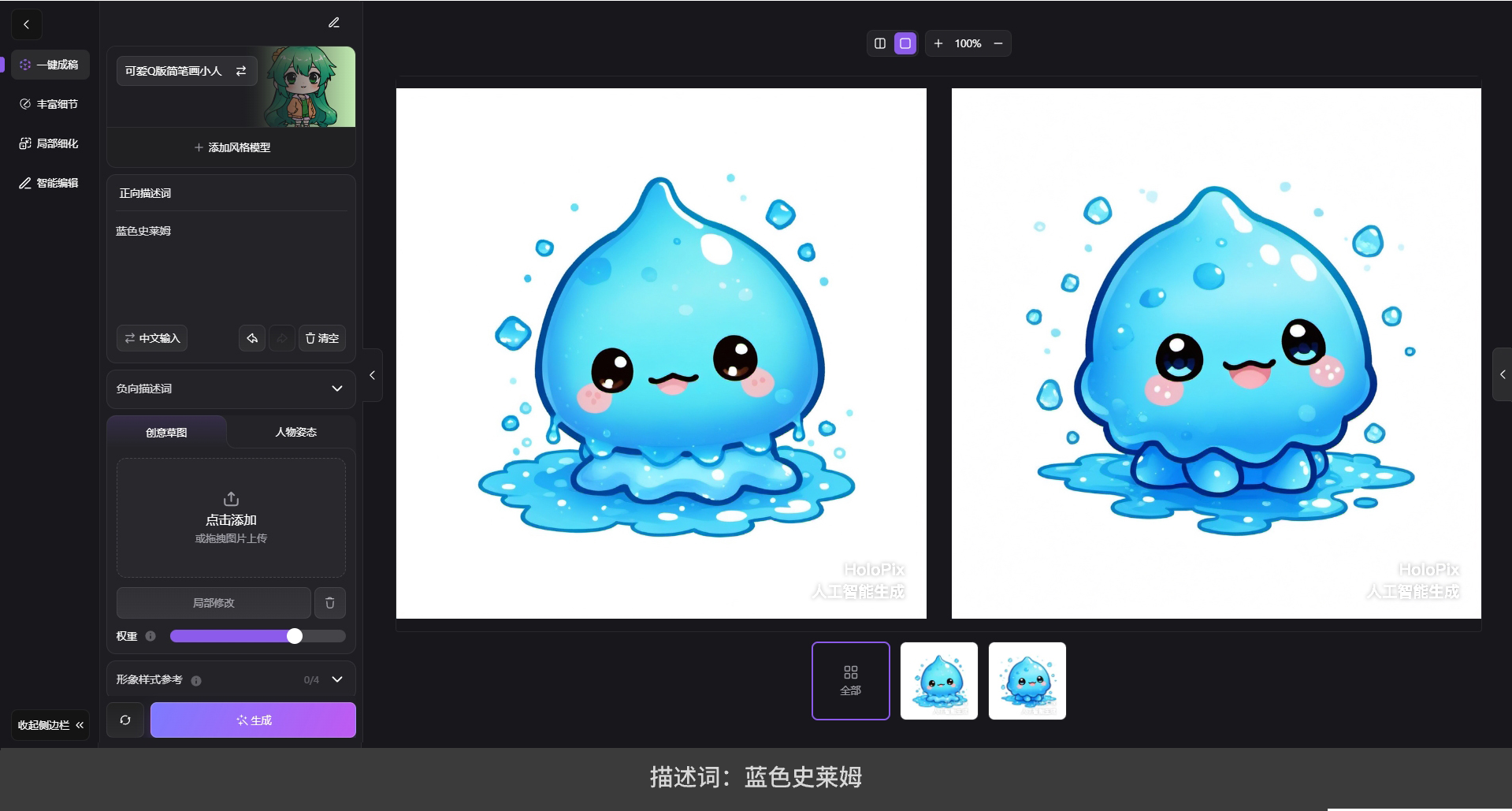This screenshot has height=811, width=1512.
Task: Click the plus icon to zoom in
Action: 938,43
